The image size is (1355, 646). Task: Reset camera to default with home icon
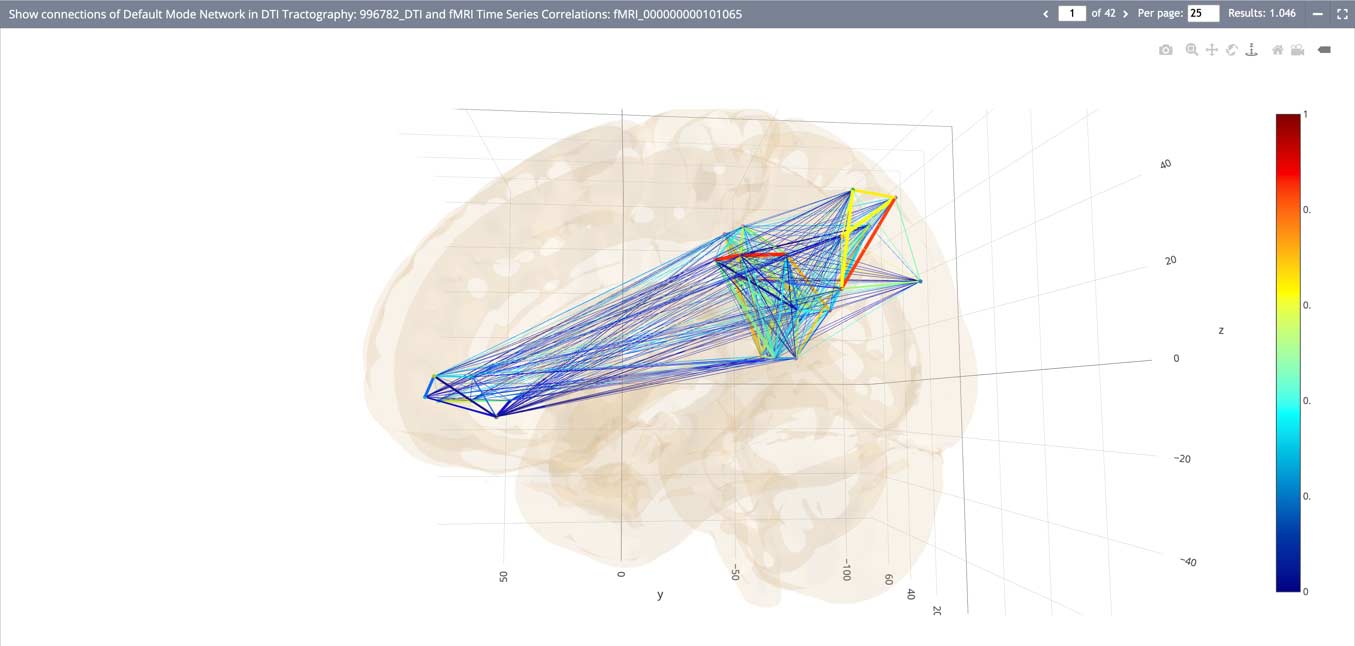click(1277, 50)
